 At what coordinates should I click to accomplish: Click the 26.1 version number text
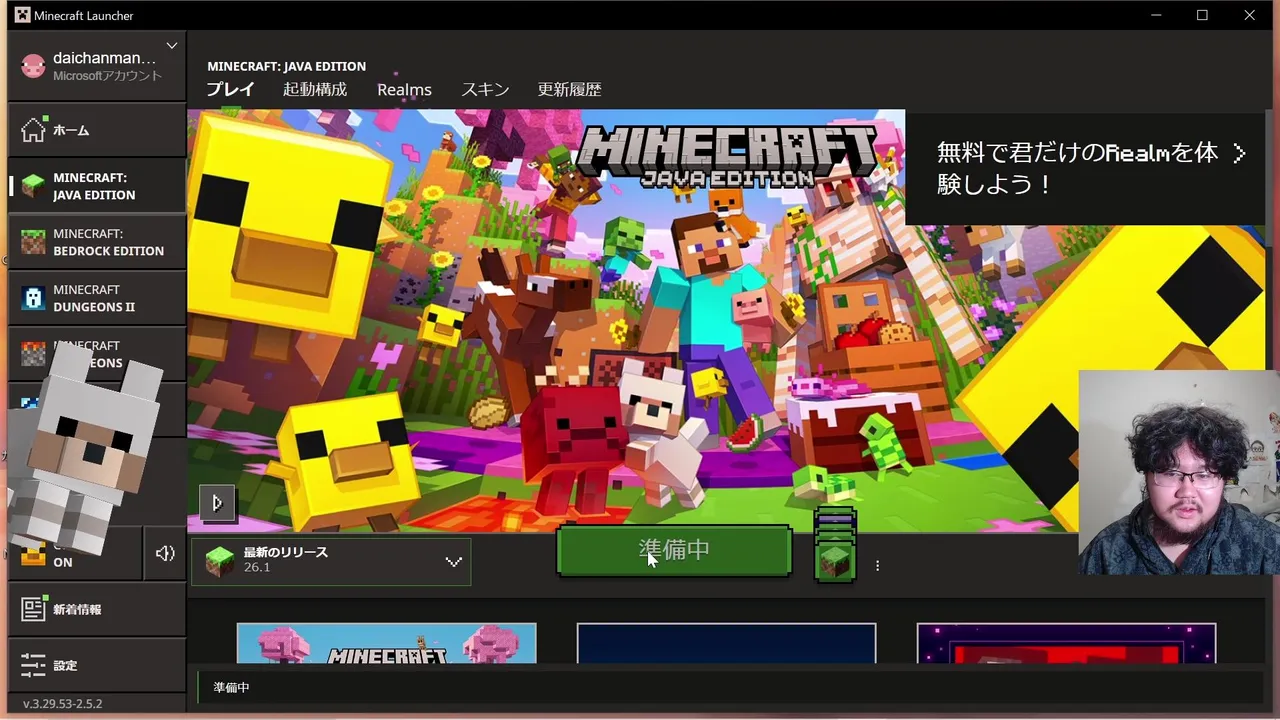coord(257,567)
